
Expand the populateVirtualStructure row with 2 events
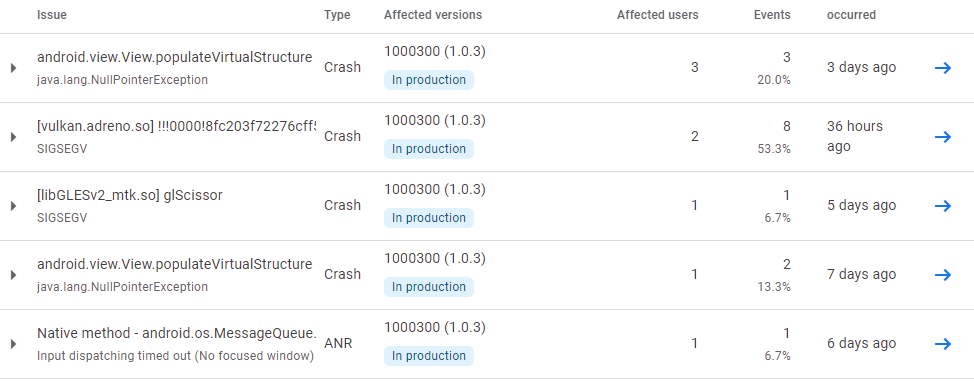14,275
